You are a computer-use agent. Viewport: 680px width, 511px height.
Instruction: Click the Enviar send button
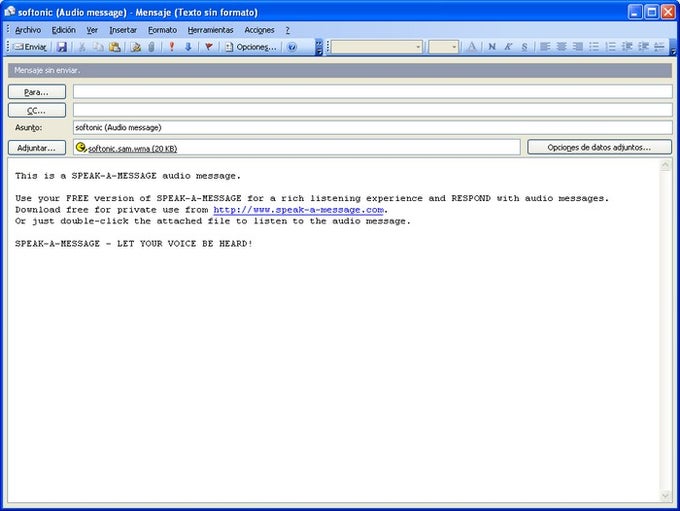point(30,47)
